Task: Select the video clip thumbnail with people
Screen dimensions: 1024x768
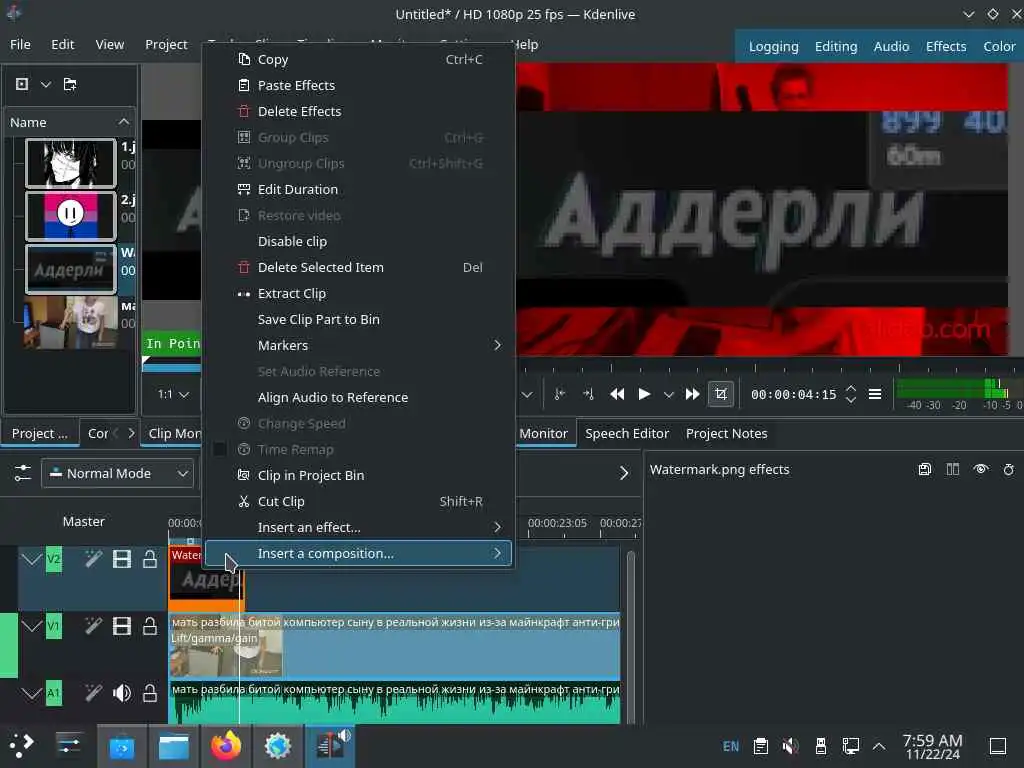Action: [x=71, y=323]
